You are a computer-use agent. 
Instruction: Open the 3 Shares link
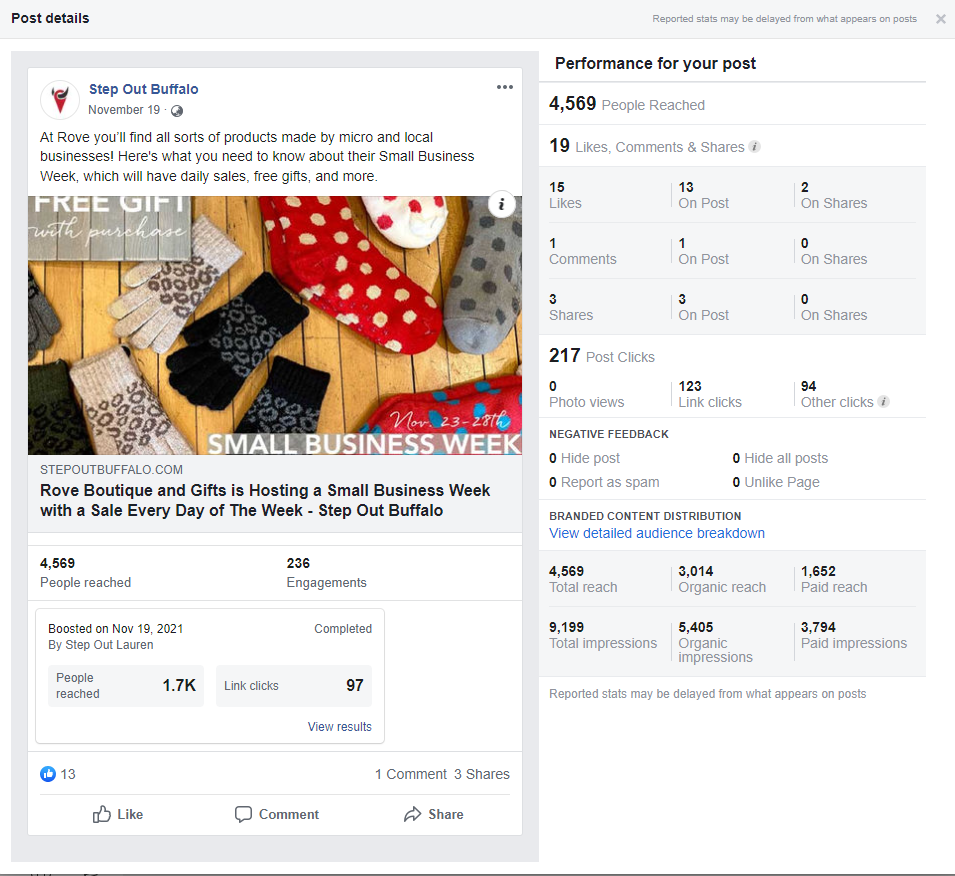tap(482, 774)
